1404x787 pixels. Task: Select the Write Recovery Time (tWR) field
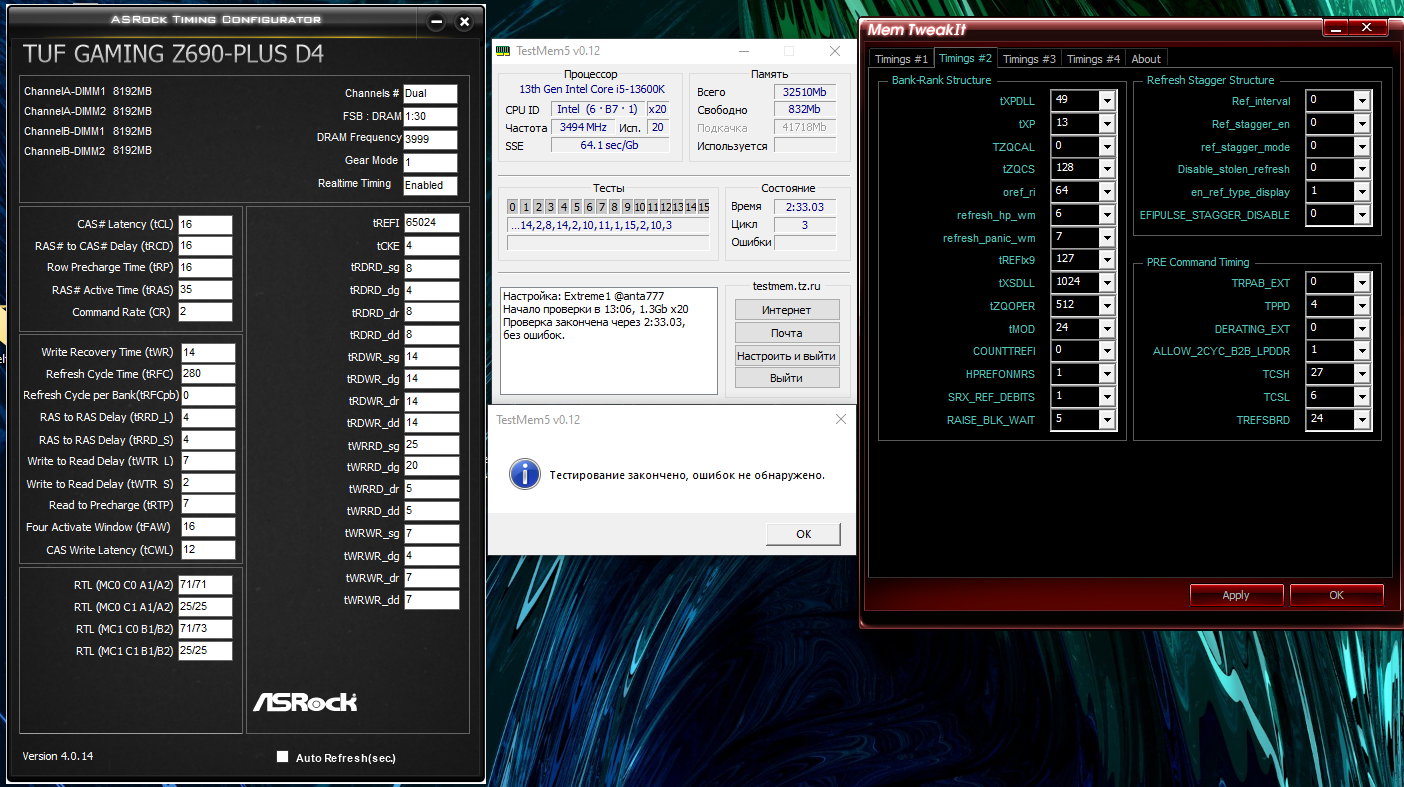coord(208,352)
